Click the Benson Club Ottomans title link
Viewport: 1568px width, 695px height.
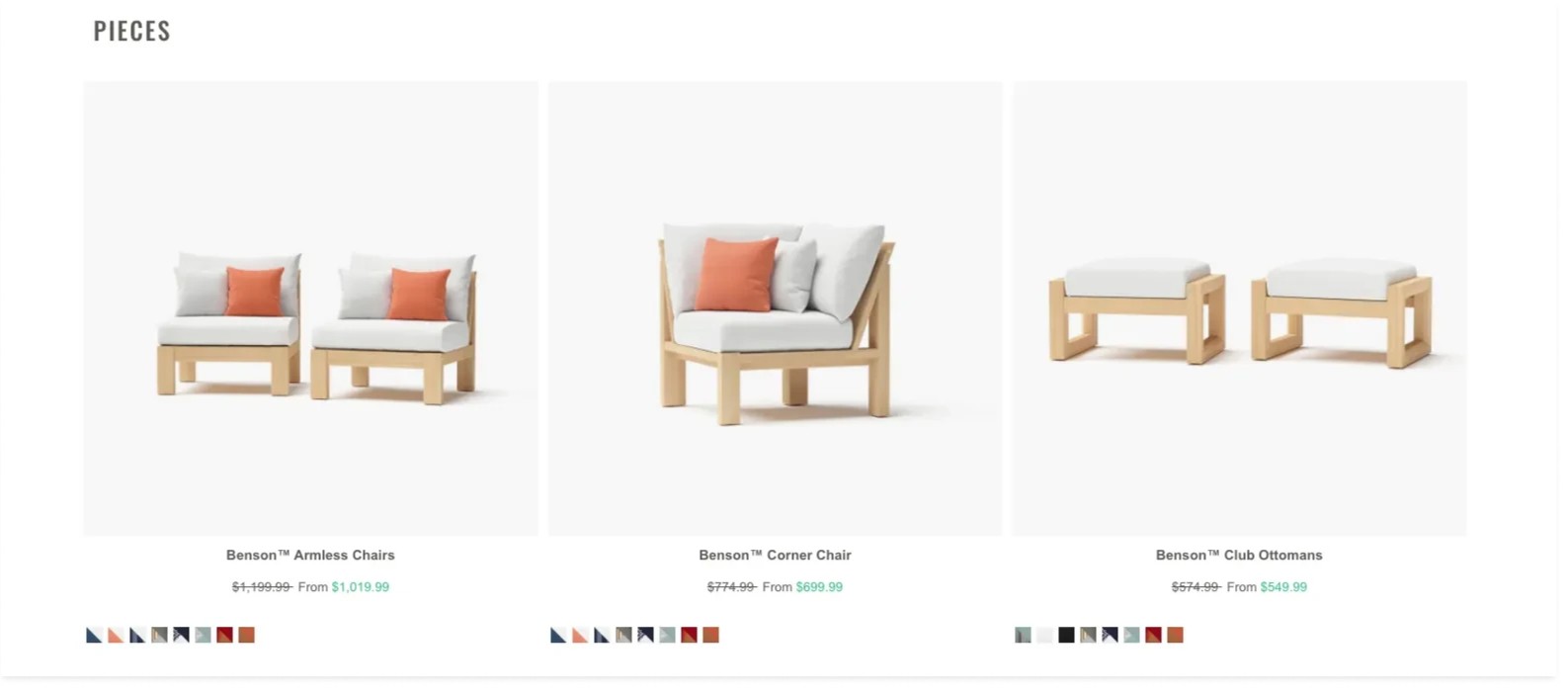pos(1239,556)
